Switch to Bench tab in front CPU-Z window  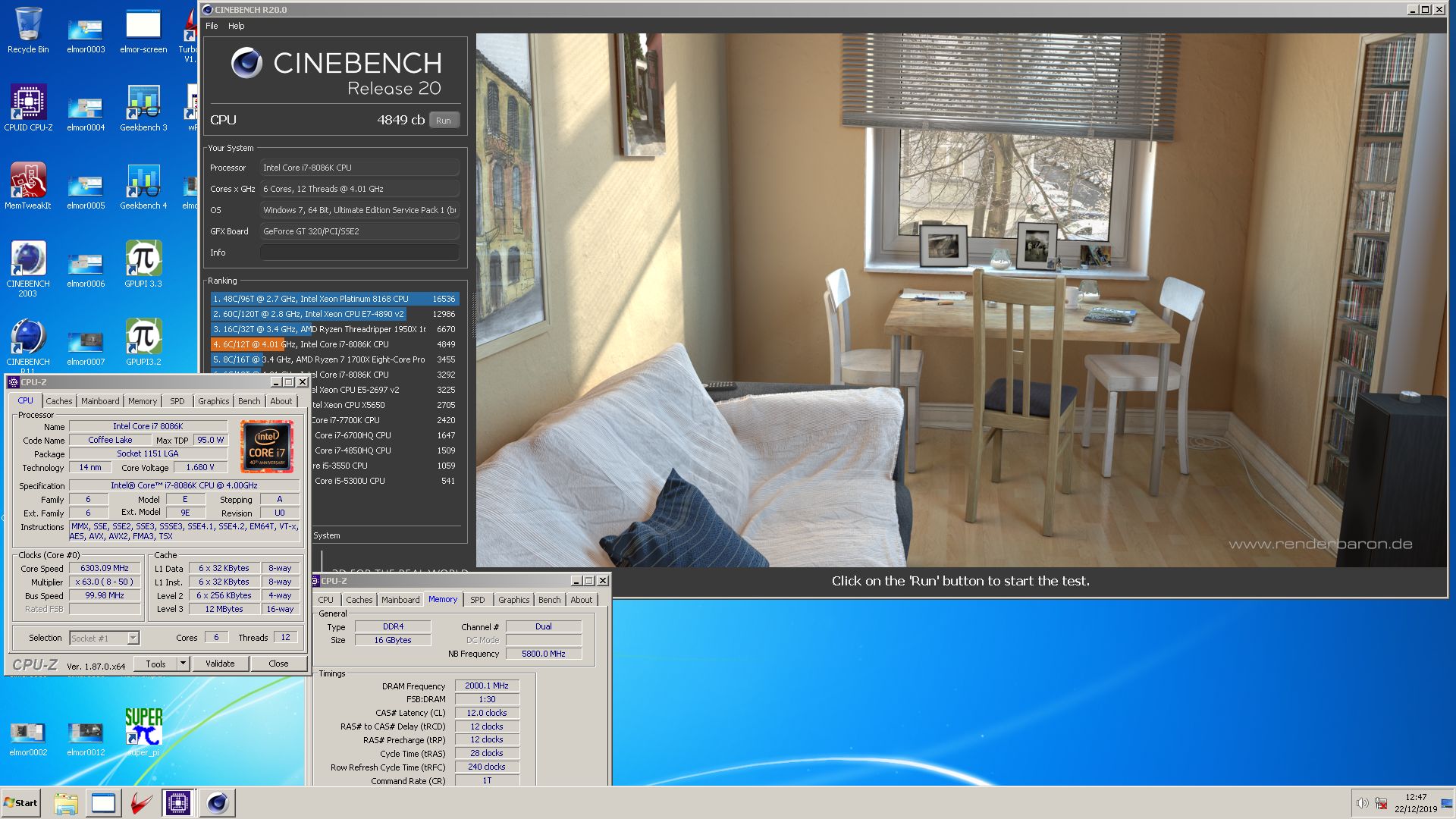tap(249, 401)
